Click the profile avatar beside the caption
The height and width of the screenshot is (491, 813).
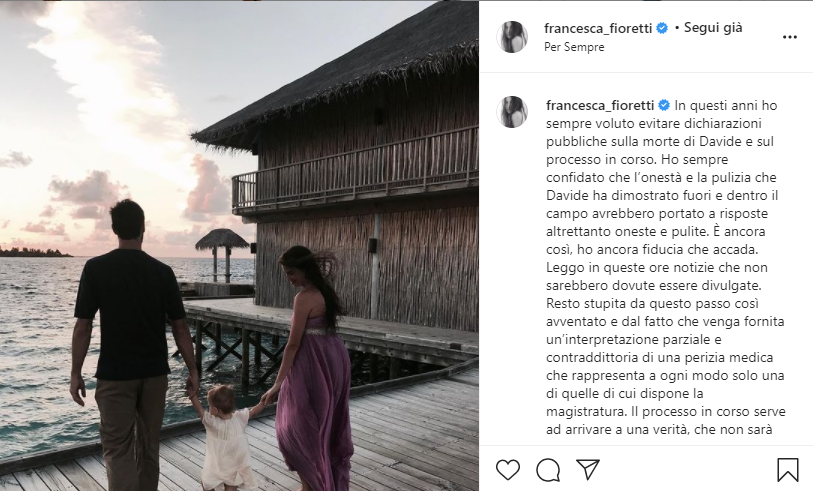[513, 112]
